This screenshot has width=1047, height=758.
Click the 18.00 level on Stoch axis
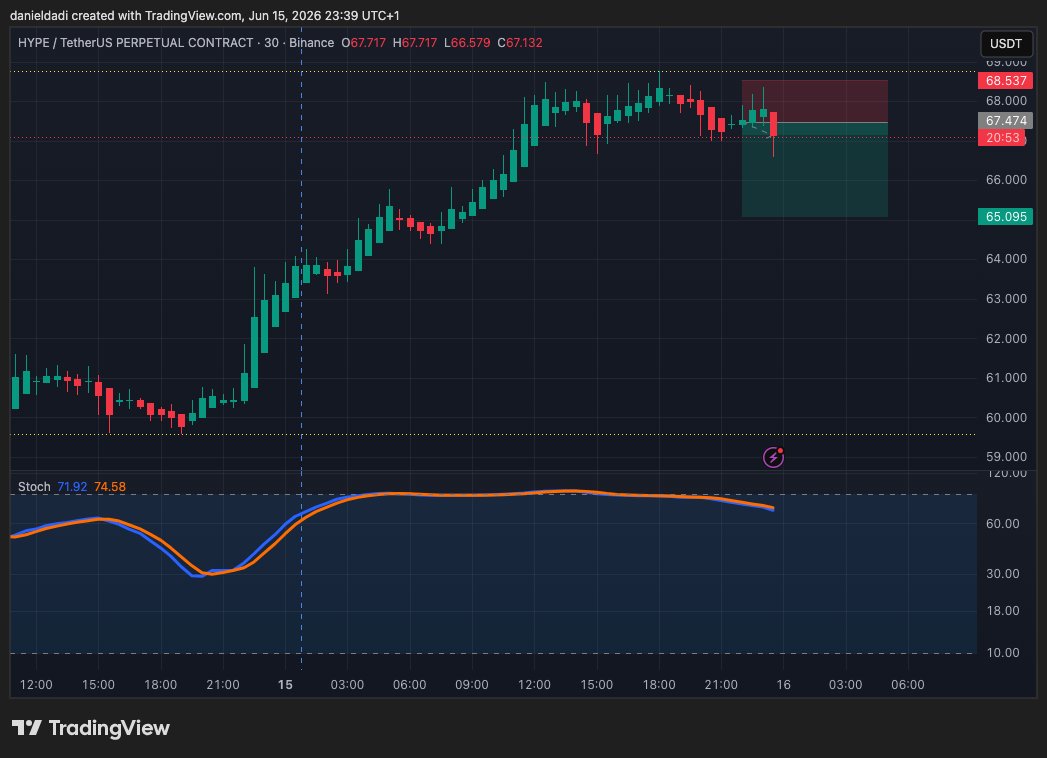pyautogui.click(x=1002, y=610)
